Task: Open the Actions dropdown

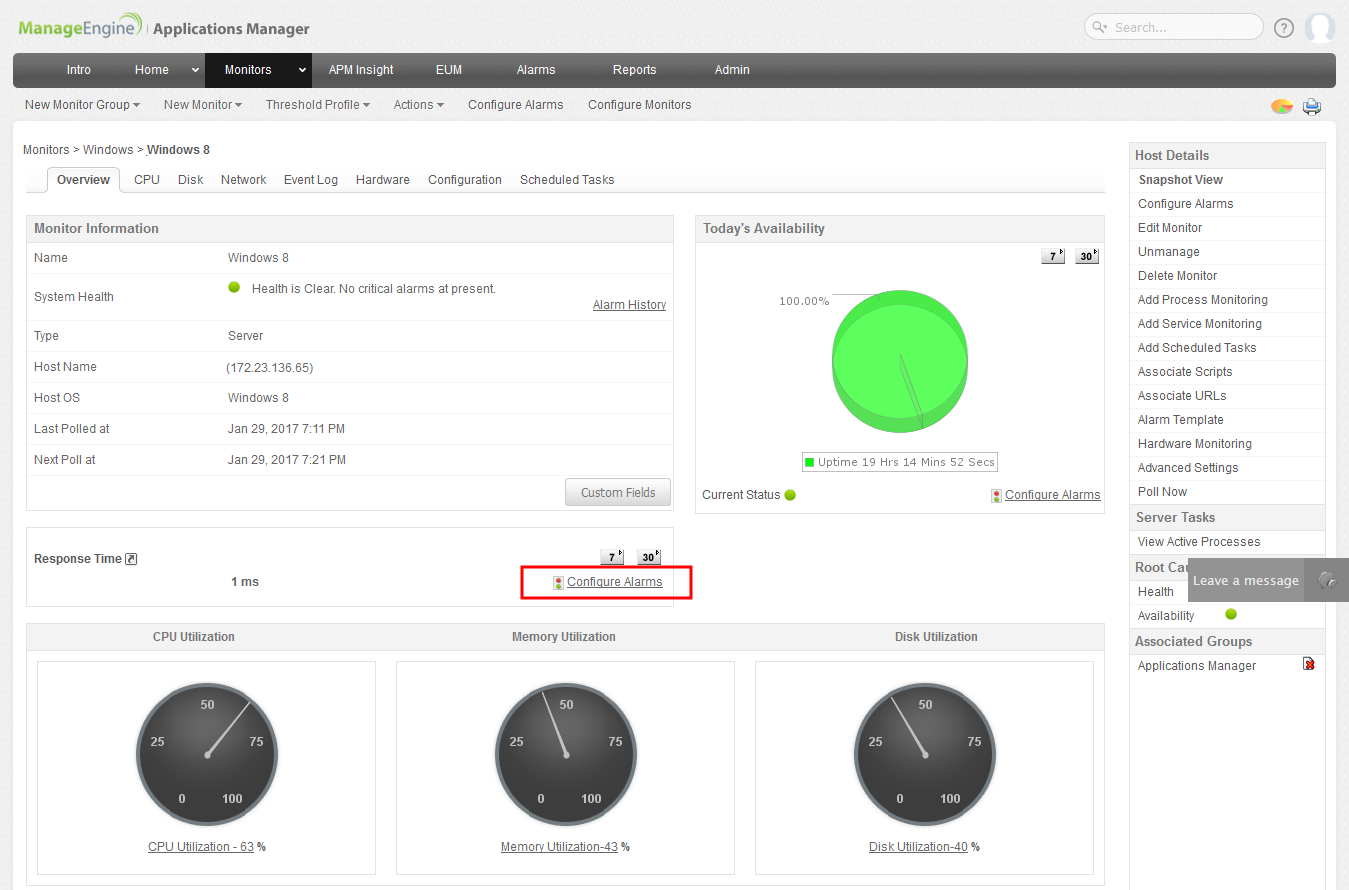Action: (418, 105)
